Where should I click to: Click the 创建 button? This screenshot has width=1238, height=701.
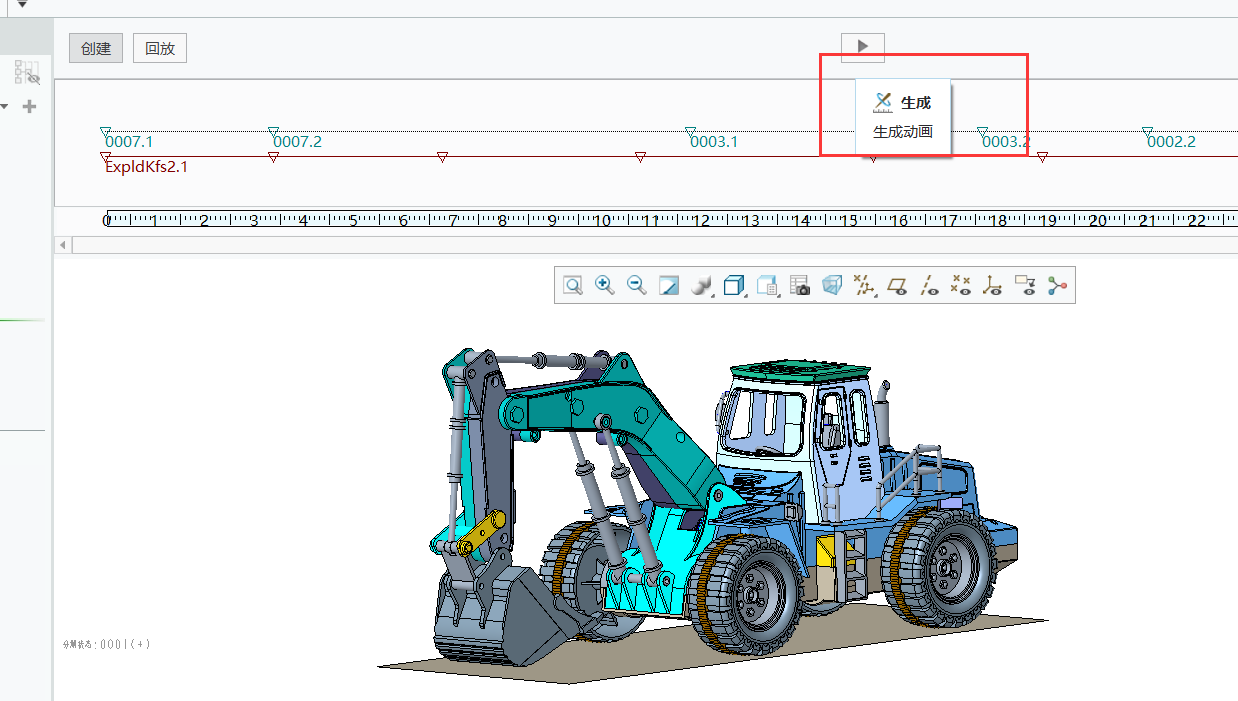pyautogui.click(x=96, y=48)
